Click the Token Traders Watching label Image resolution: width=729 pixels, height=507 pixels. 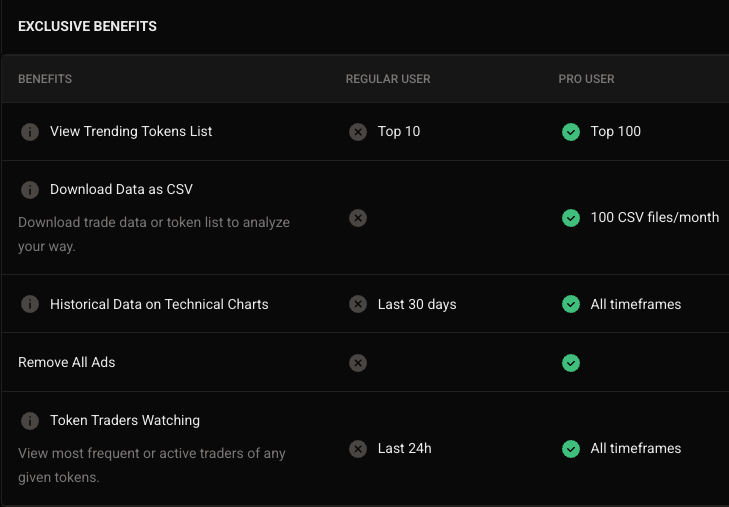coord(125,421)
